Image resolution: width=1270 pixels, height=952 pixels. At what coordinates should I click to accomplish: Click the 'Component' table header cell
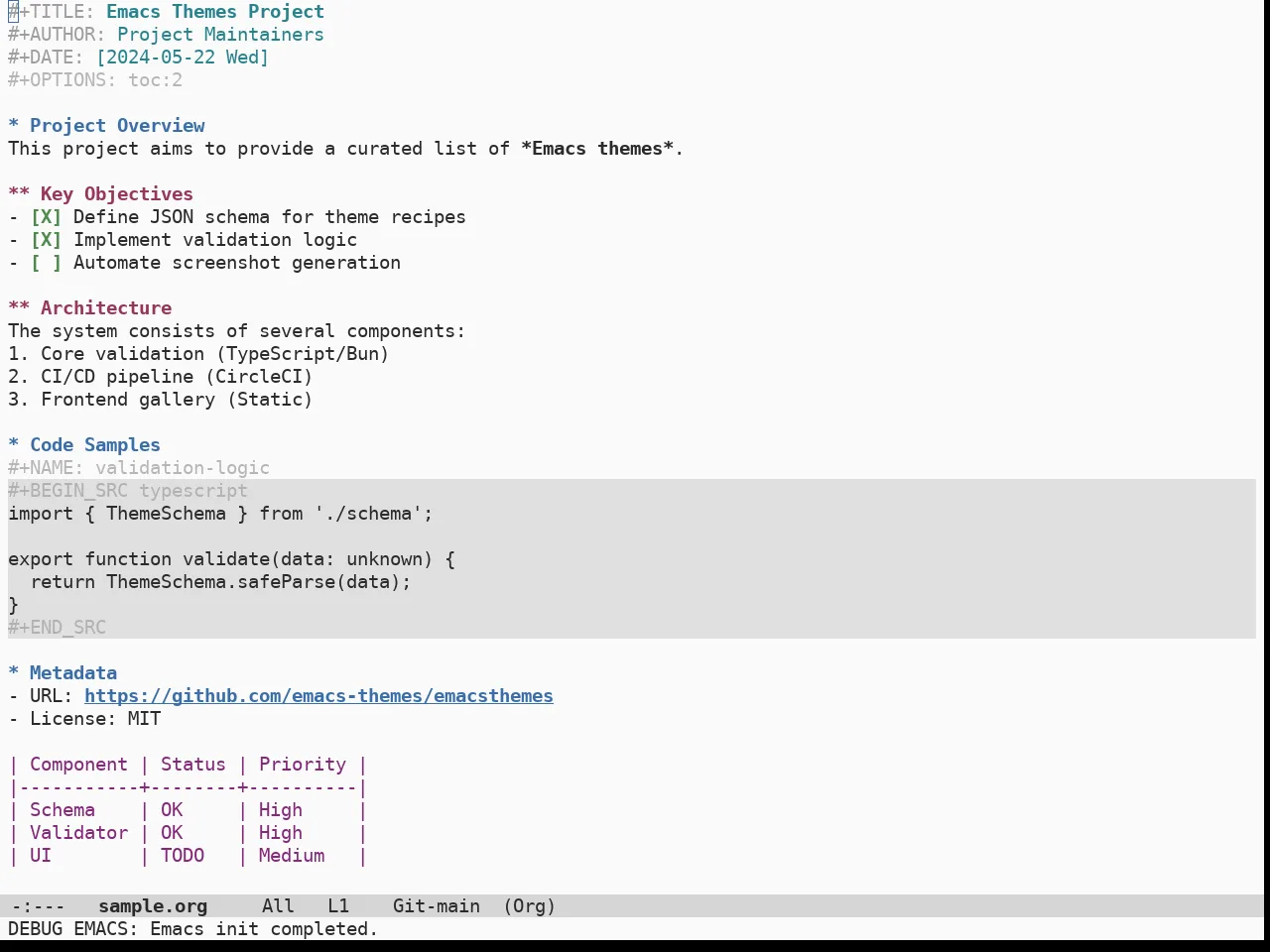pyautogui.click(x=78, y=765)
